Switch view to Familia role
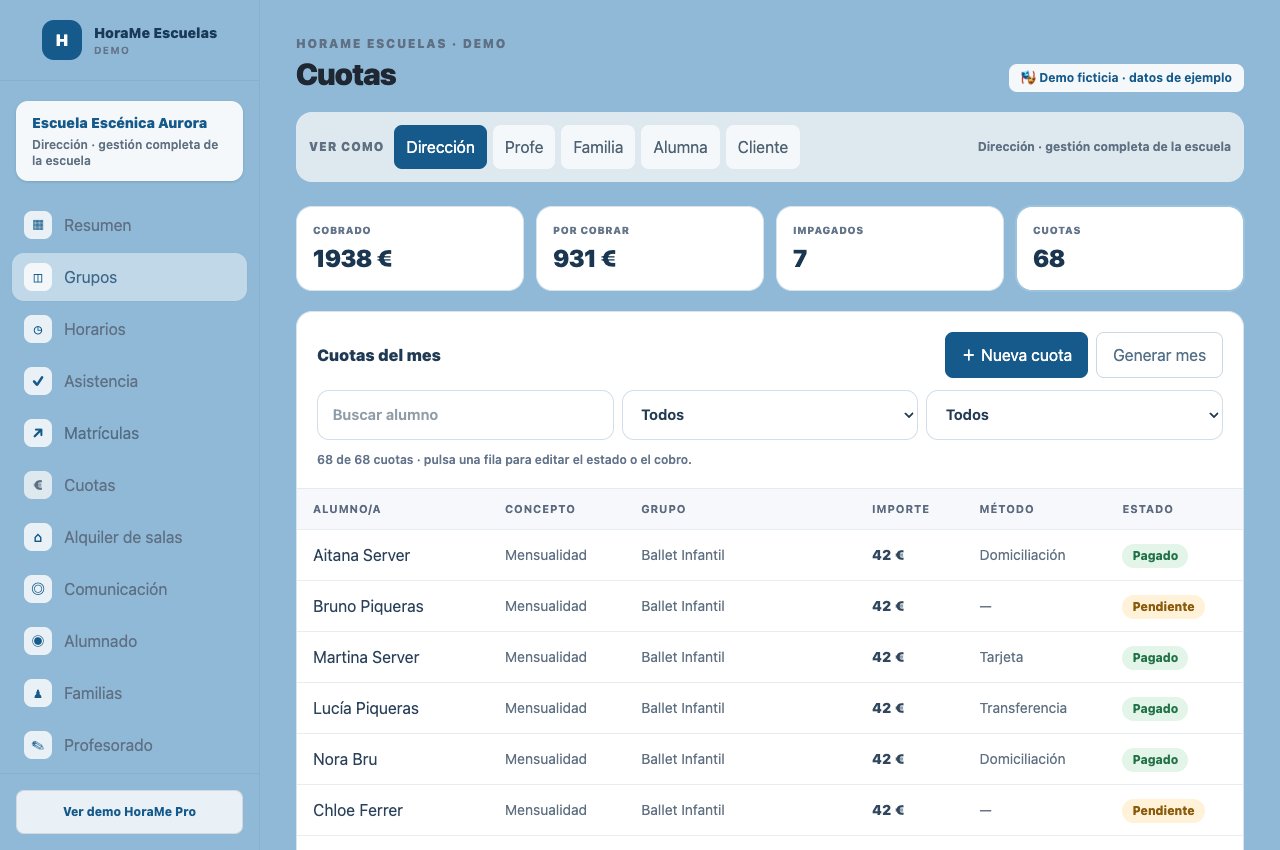Screen dimensions: 1280x850 click(x=598, y=147)
